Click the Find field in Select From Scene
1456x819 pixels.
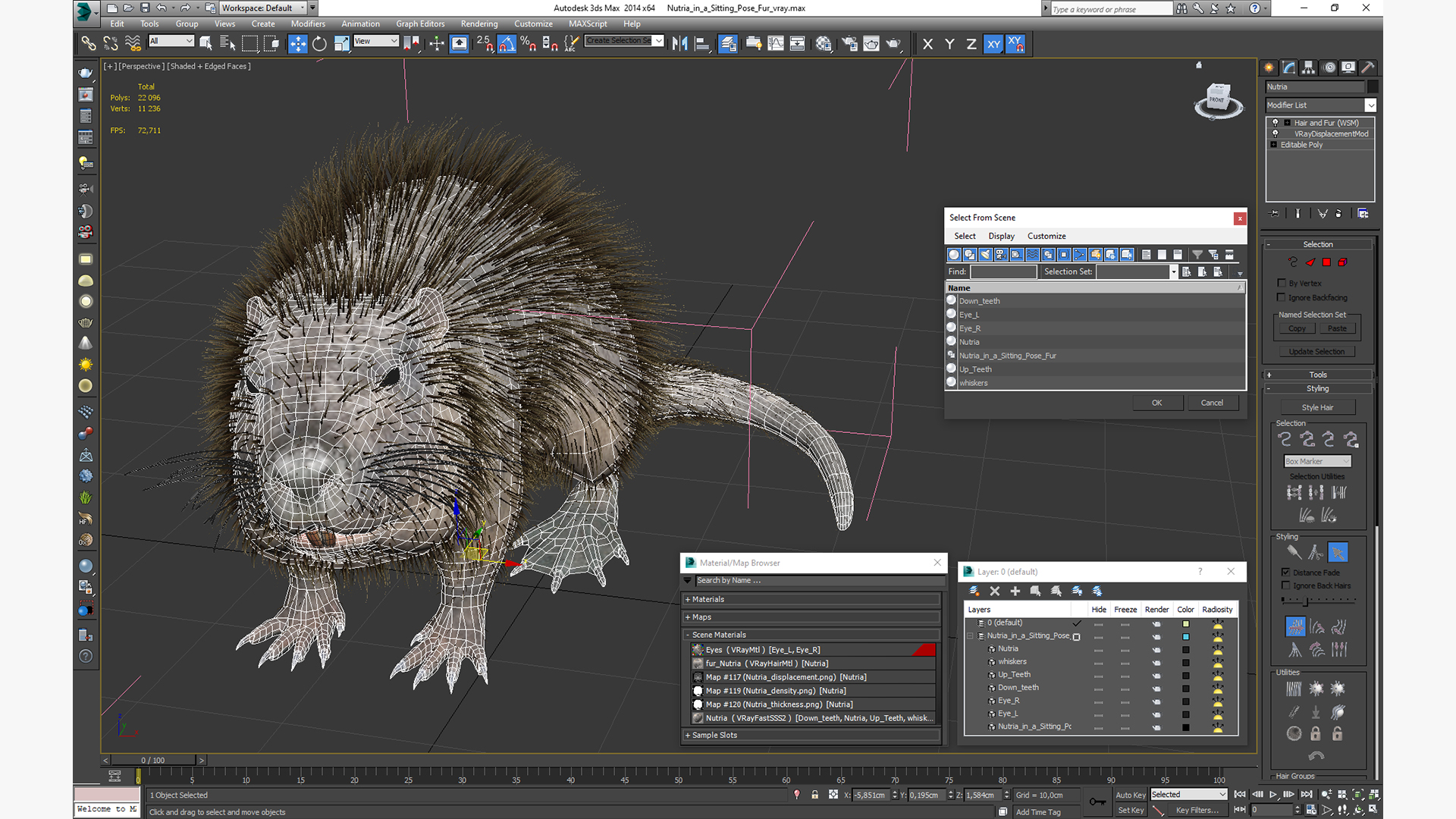(x=1003, y=271)
